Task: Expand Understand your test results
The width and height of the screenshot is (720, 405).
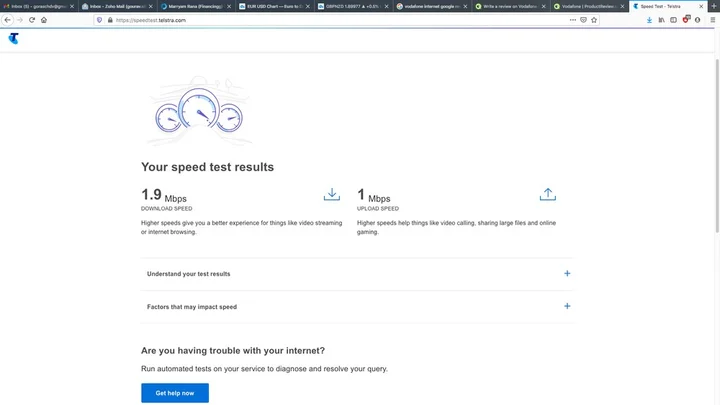Action: 357,274
